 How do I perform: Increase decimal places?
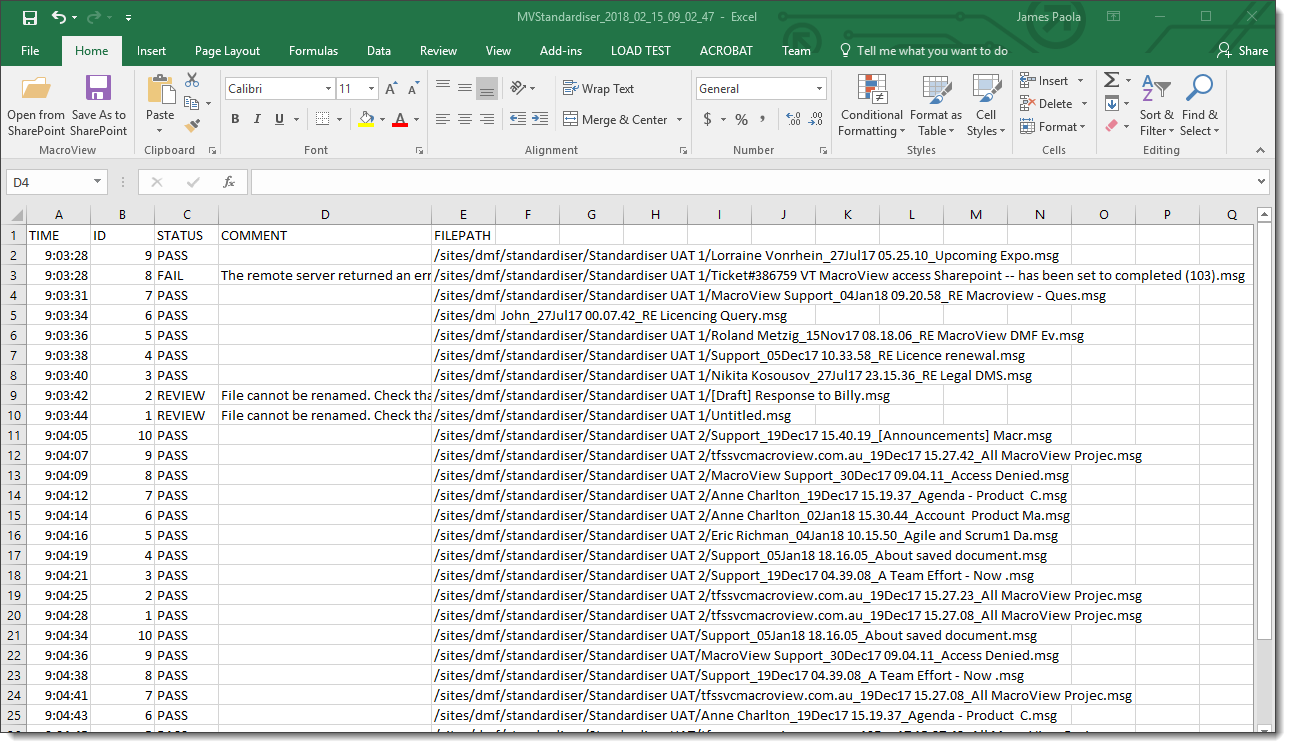(x=794, y=120)
